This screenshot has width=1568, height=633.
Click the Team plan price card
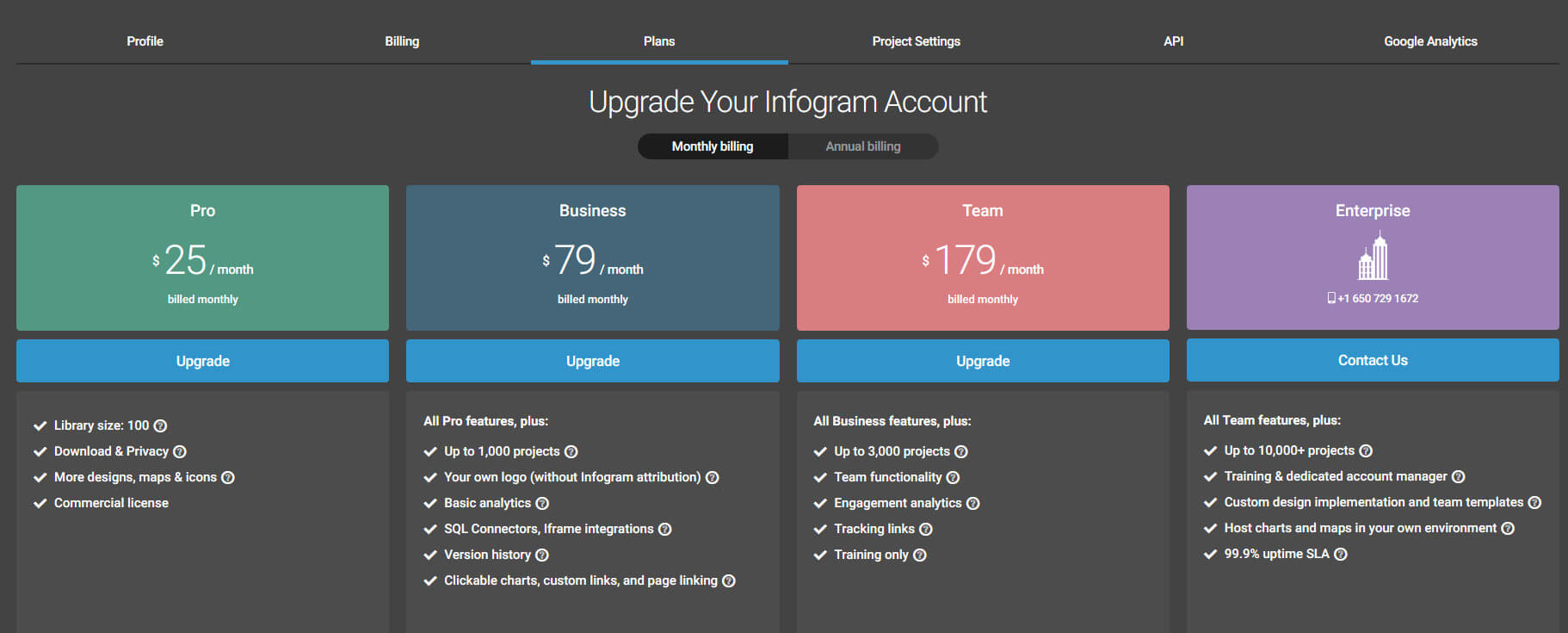(983, 258)
